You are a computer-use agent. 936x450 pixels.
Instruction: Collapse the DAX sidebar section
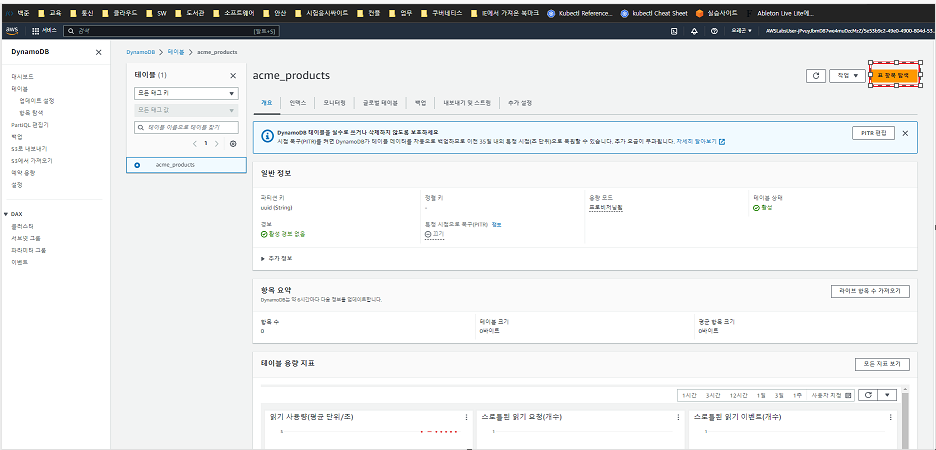tap(5, 214)
